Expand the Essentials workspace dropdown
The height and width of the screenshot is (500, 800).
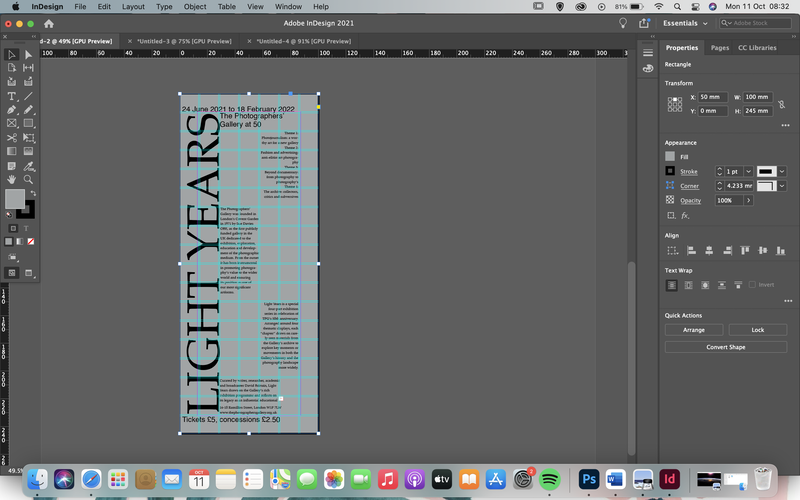685,23
